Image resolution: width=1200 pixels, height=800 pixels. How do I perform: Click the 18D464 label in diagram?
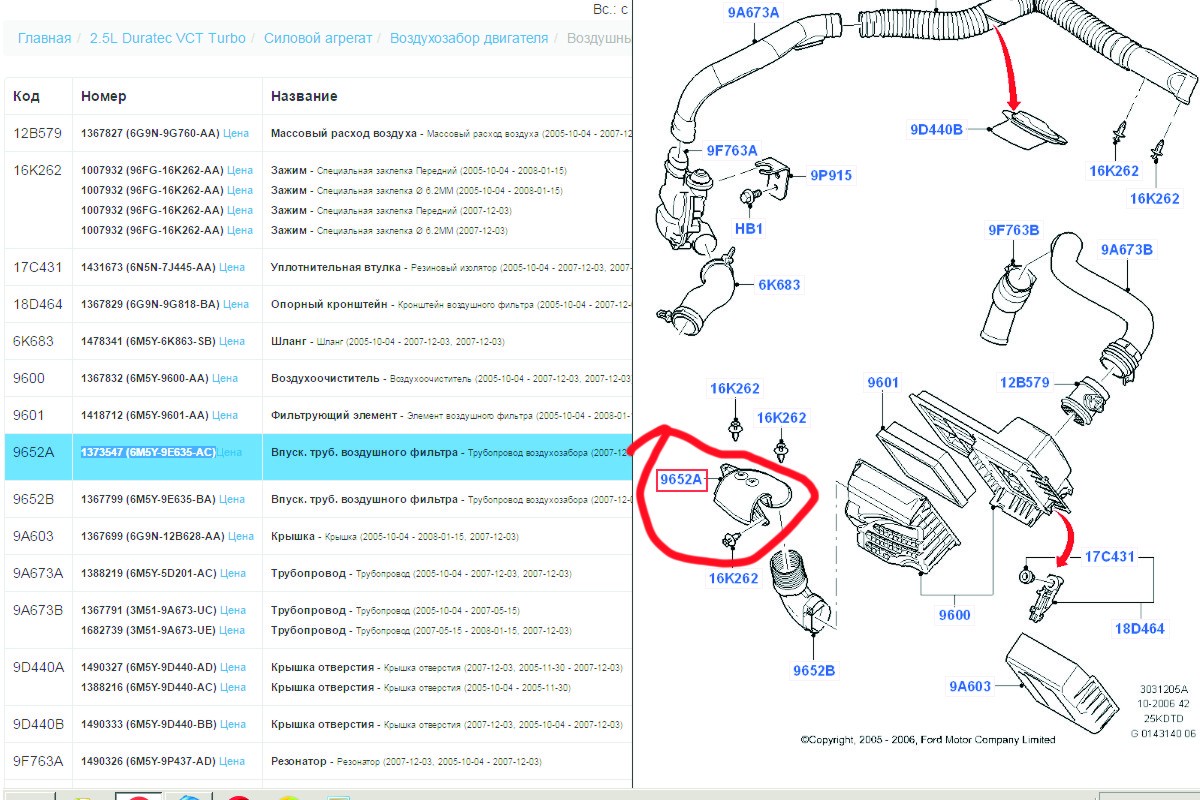click(1140, 629)
